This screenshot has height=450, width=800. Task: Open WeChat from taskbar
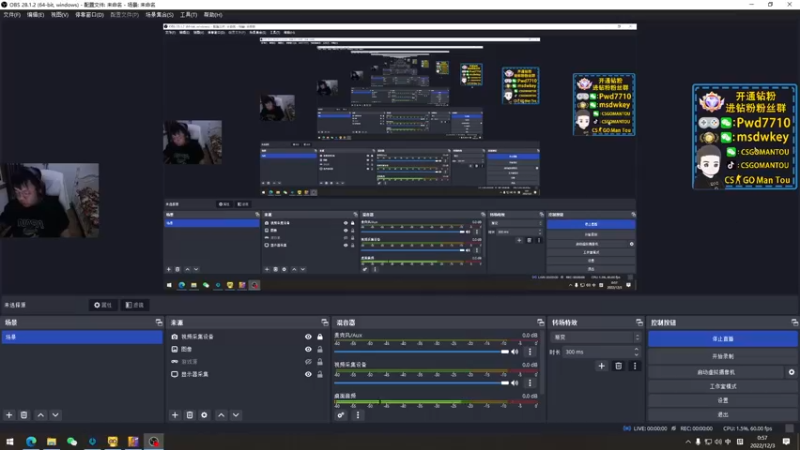coord(72,441)
